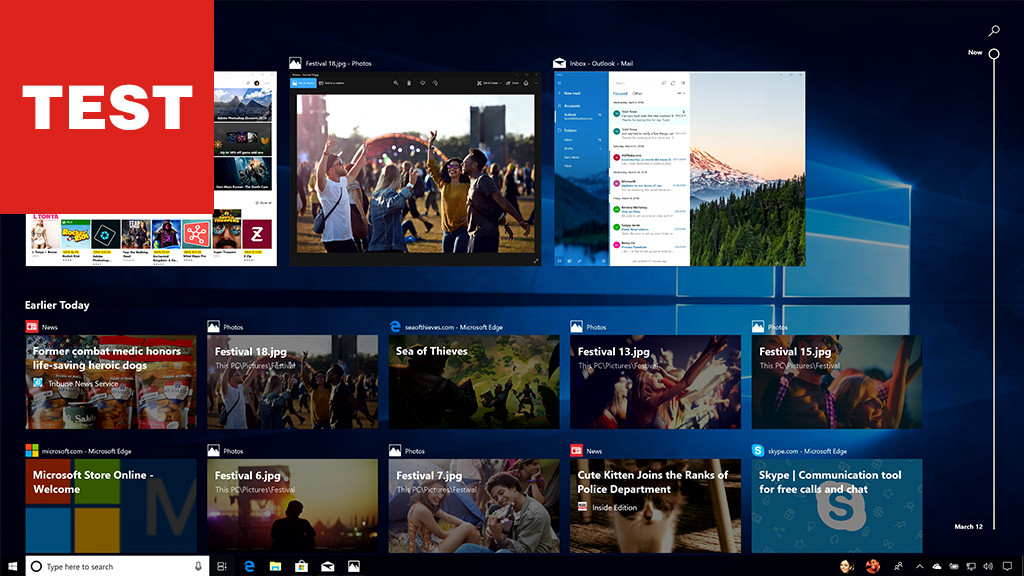Launch Microsoft Edge from the taskbar
This screenshot has height=576, width=1024.
(x=249, y=566)
